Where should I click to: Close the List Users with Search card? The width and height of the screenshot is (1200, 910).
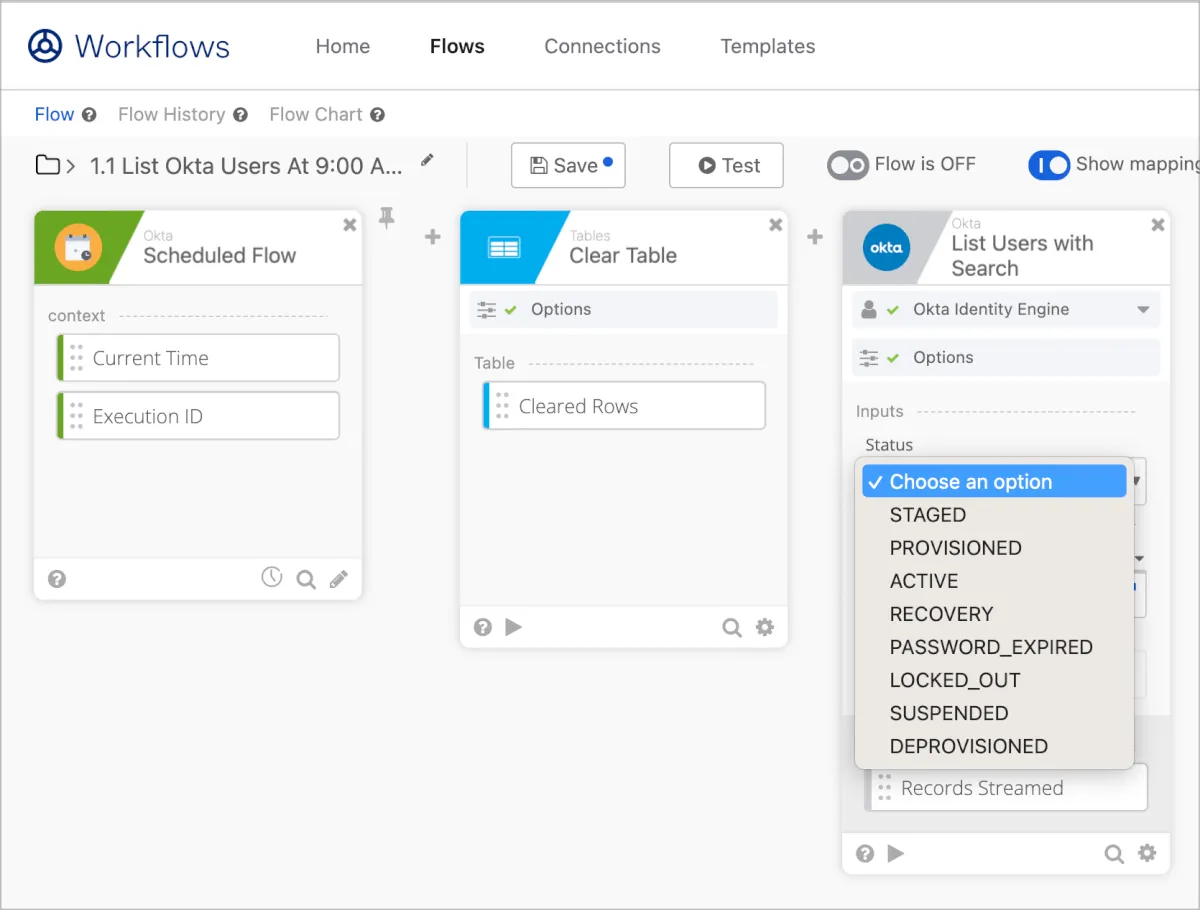pyautogui.click(x=1158, y=225)
